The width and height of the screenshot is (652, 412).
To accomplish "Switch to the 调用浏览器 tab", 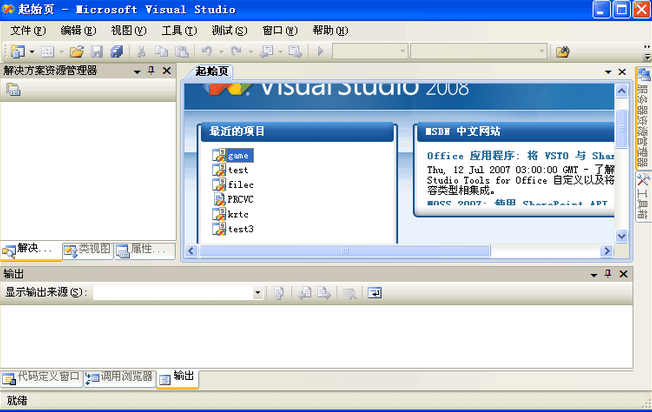I will tap(120, 377).
